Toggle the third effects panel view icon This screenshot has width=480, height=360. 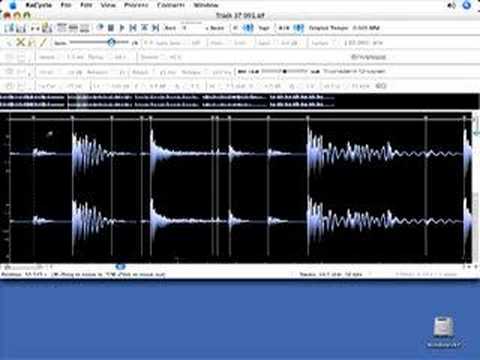(x=84, y=28)
